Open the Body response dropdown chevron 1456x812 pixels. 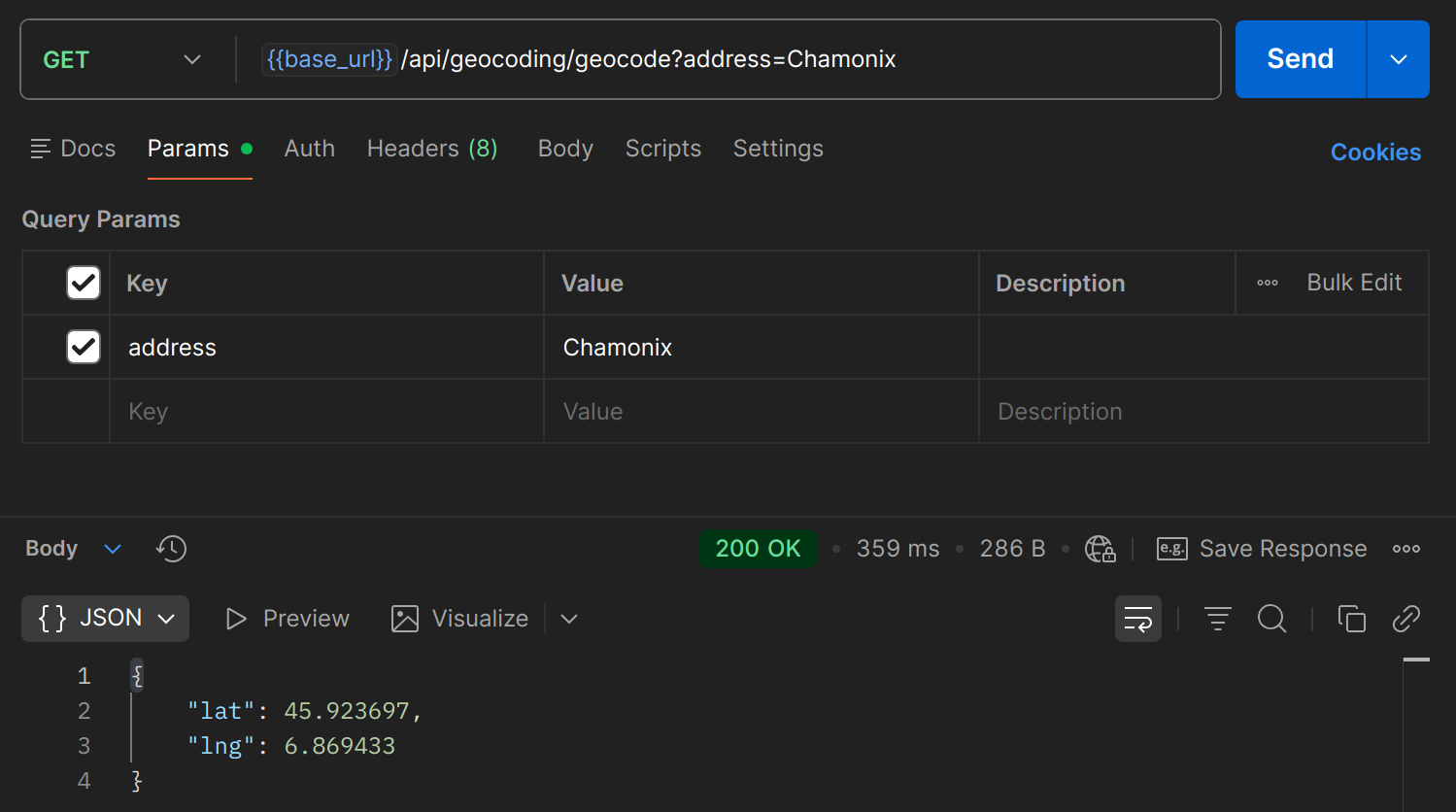coord(113,549)
